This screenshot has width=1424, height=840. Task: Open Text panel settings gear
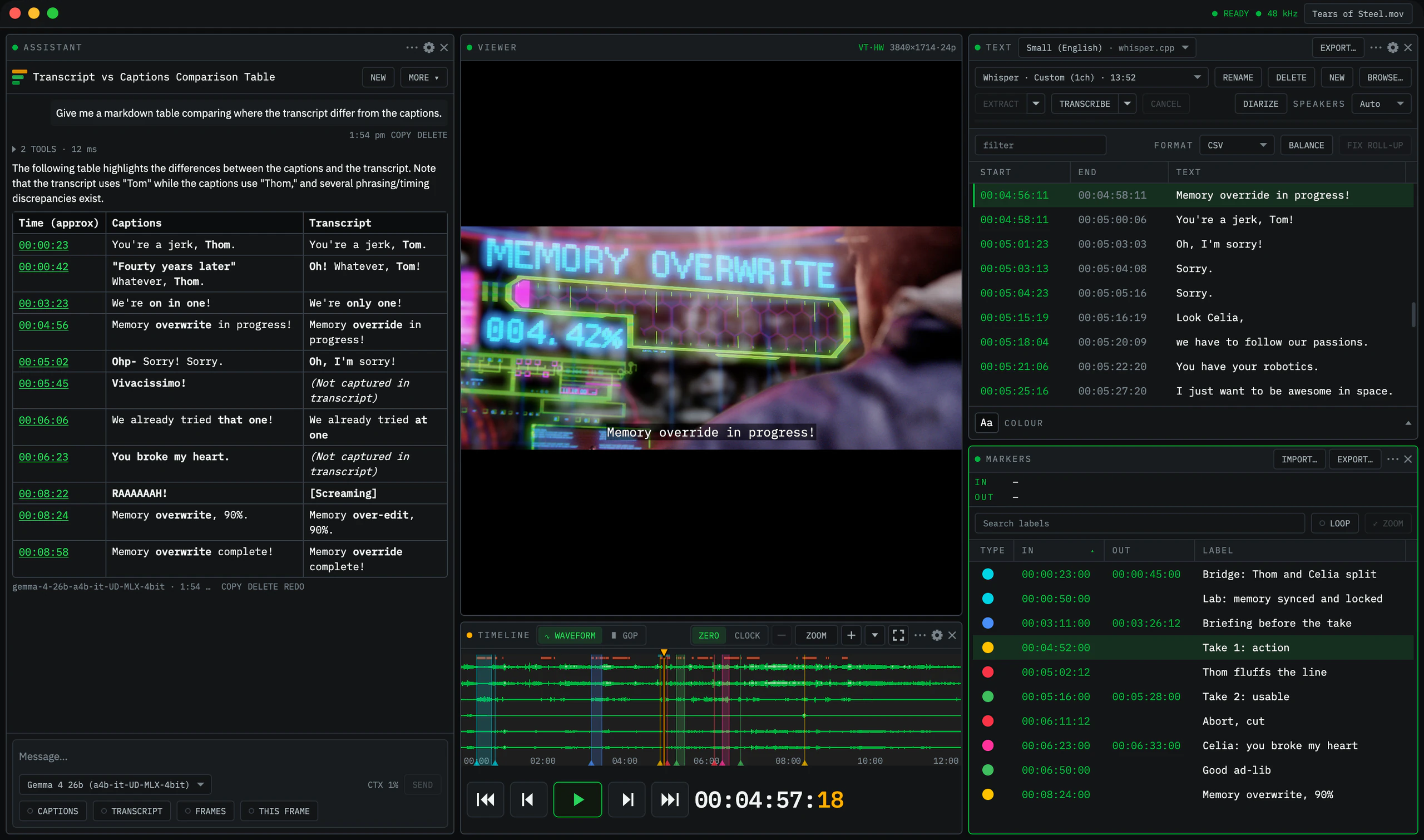(1393, 47)
